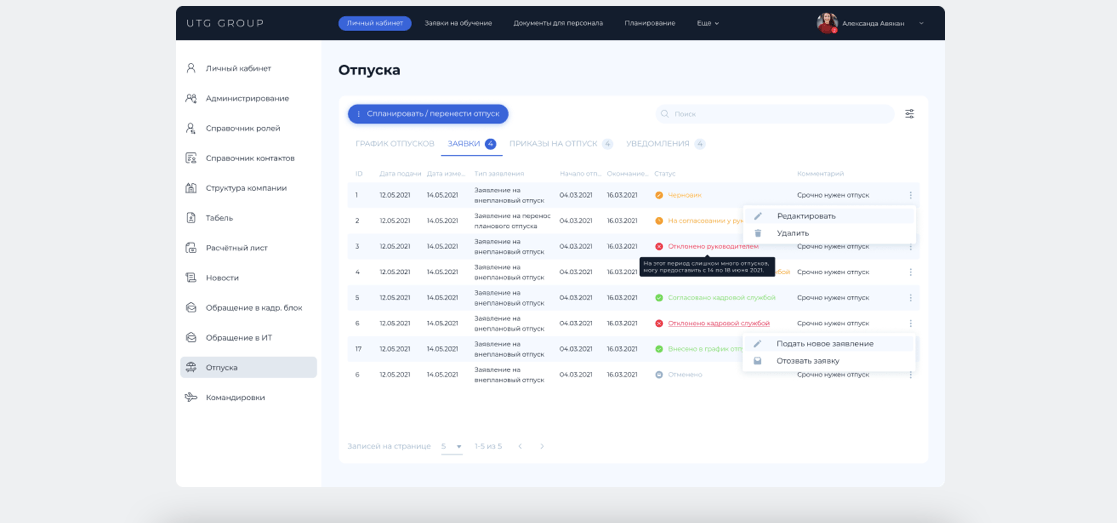Click the Табель sidebar icon
Image resolution: width=1117 pixels, height=523 pixels.
coord(190,218)
